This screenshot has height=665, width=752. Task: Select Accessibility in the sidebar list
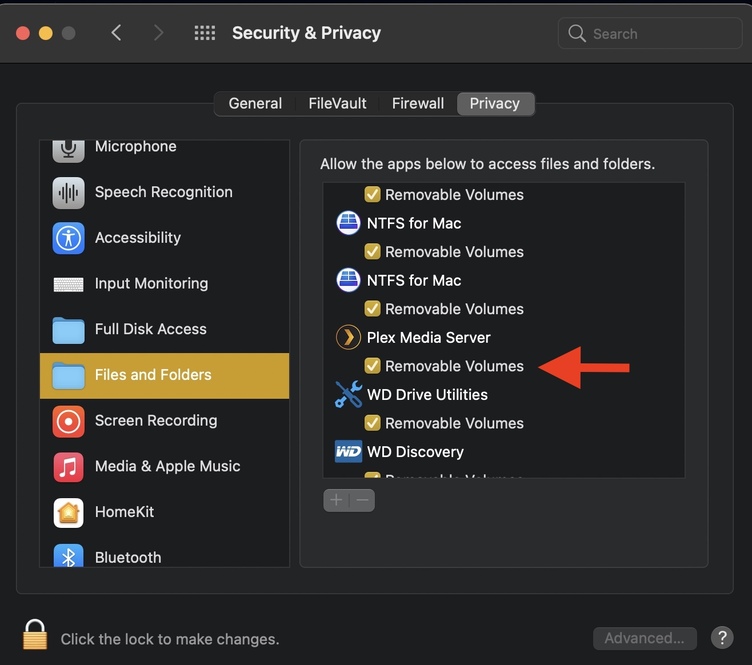coord(164,238)
